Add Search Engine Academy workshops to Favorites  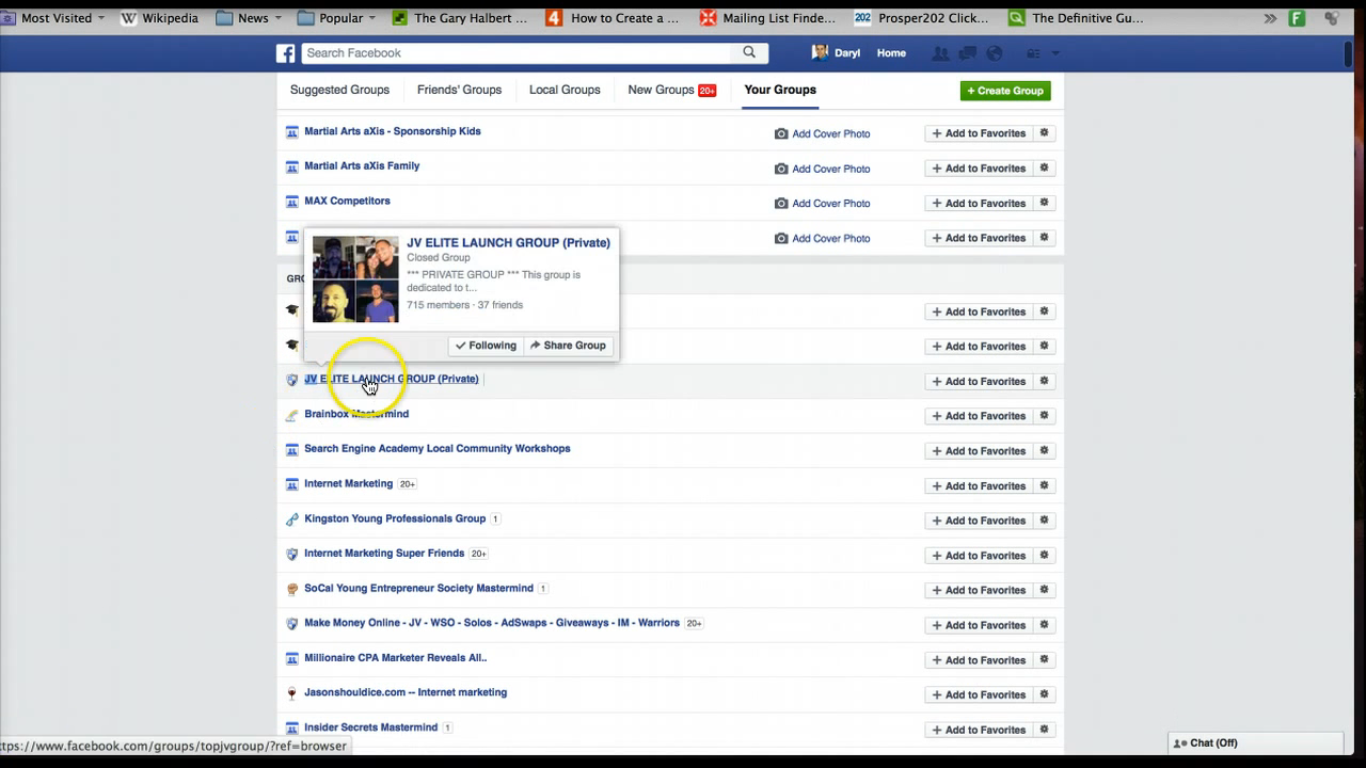click(x=979, y=451)
